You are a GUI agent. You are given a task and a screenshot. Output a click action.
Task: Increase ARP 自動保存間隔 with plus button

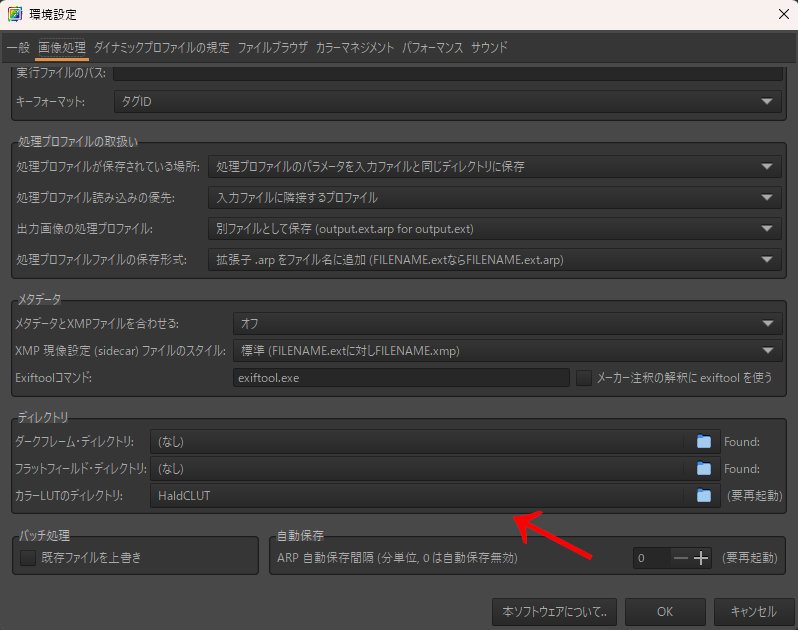tap(701, 558)
